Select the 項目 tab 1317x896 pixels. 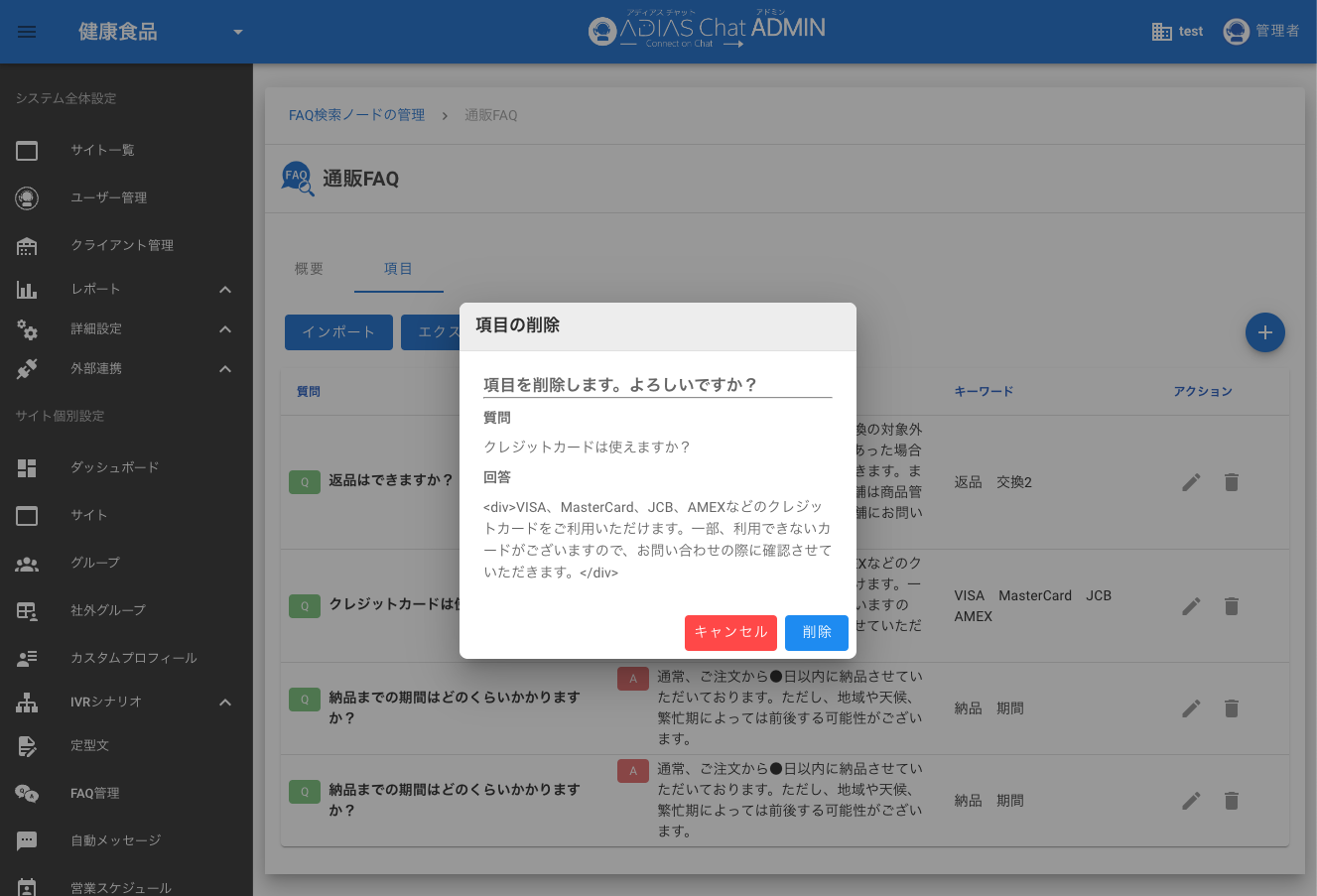tap(398, 269)
